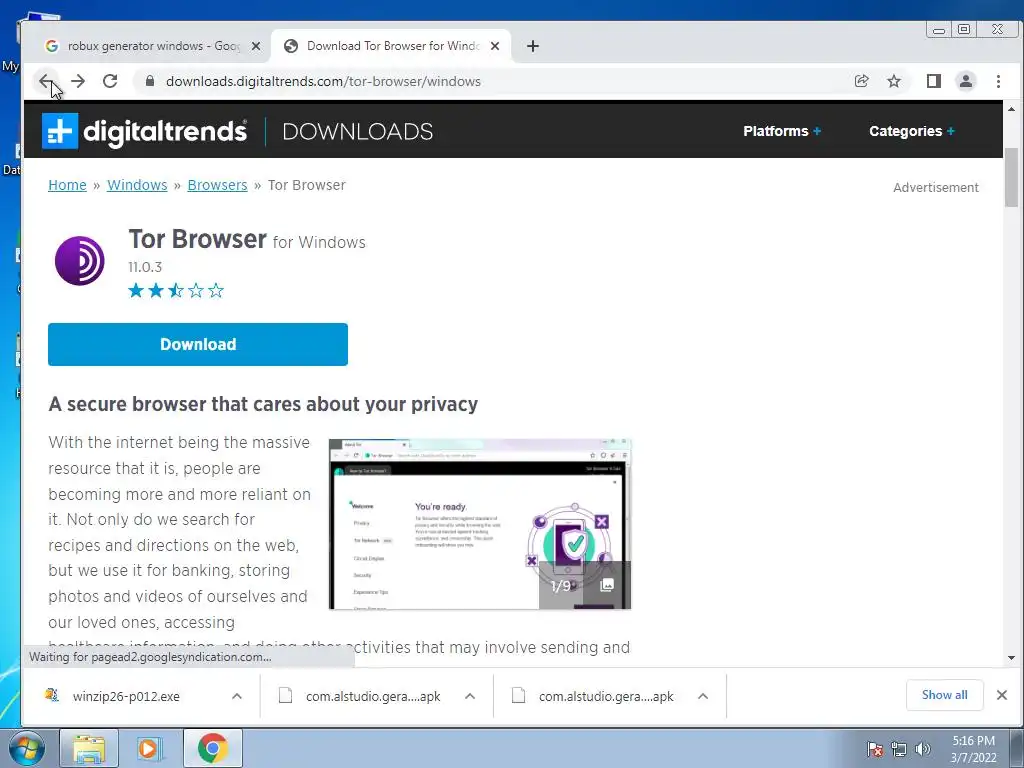Open Windows Media Player from the taskbar
The image size is (1024, 768).
click(x=150, y=748)
